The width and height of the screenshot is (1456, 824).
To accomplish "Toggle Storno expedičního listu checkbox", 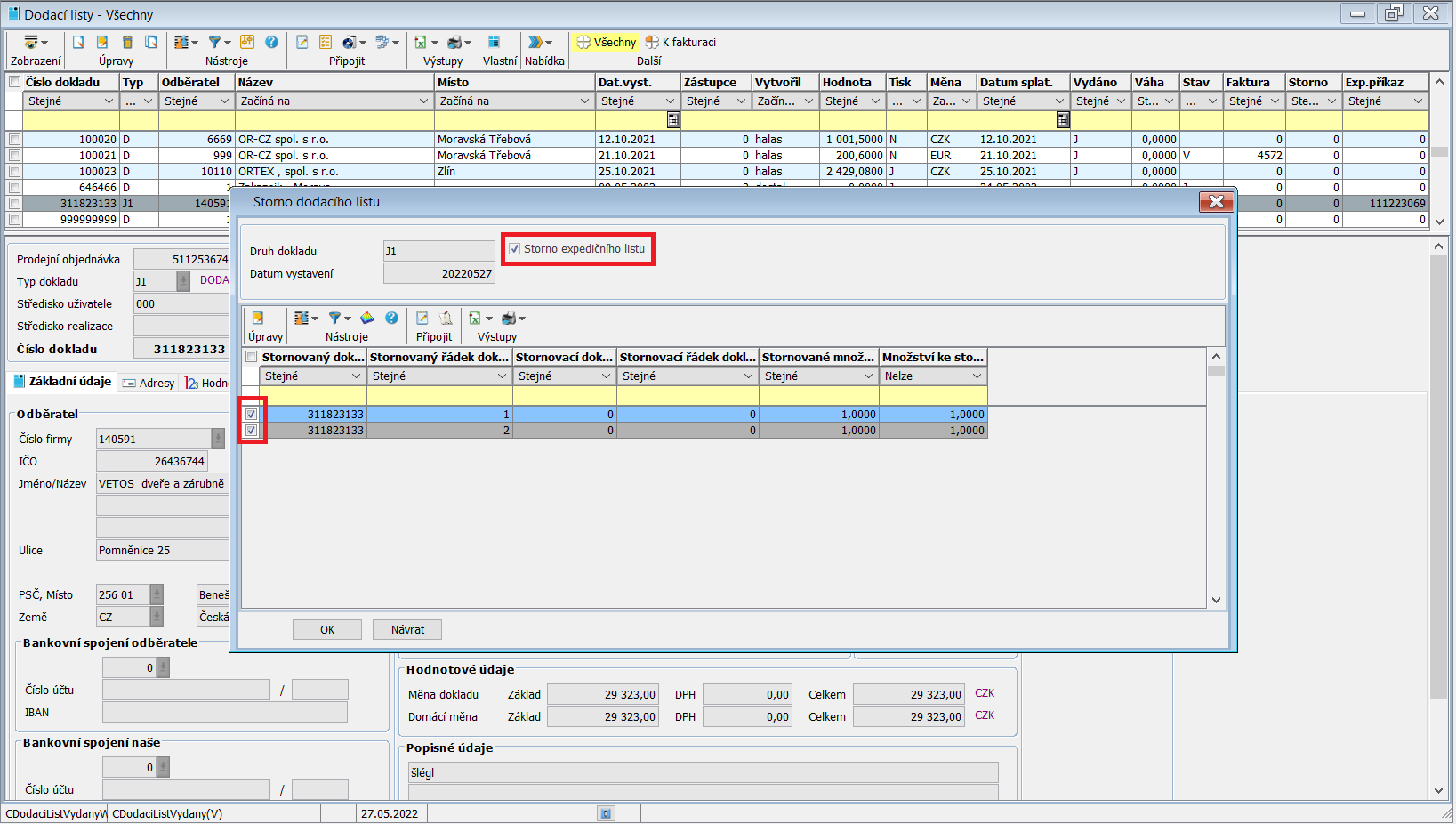I will (x=514, y=249).
